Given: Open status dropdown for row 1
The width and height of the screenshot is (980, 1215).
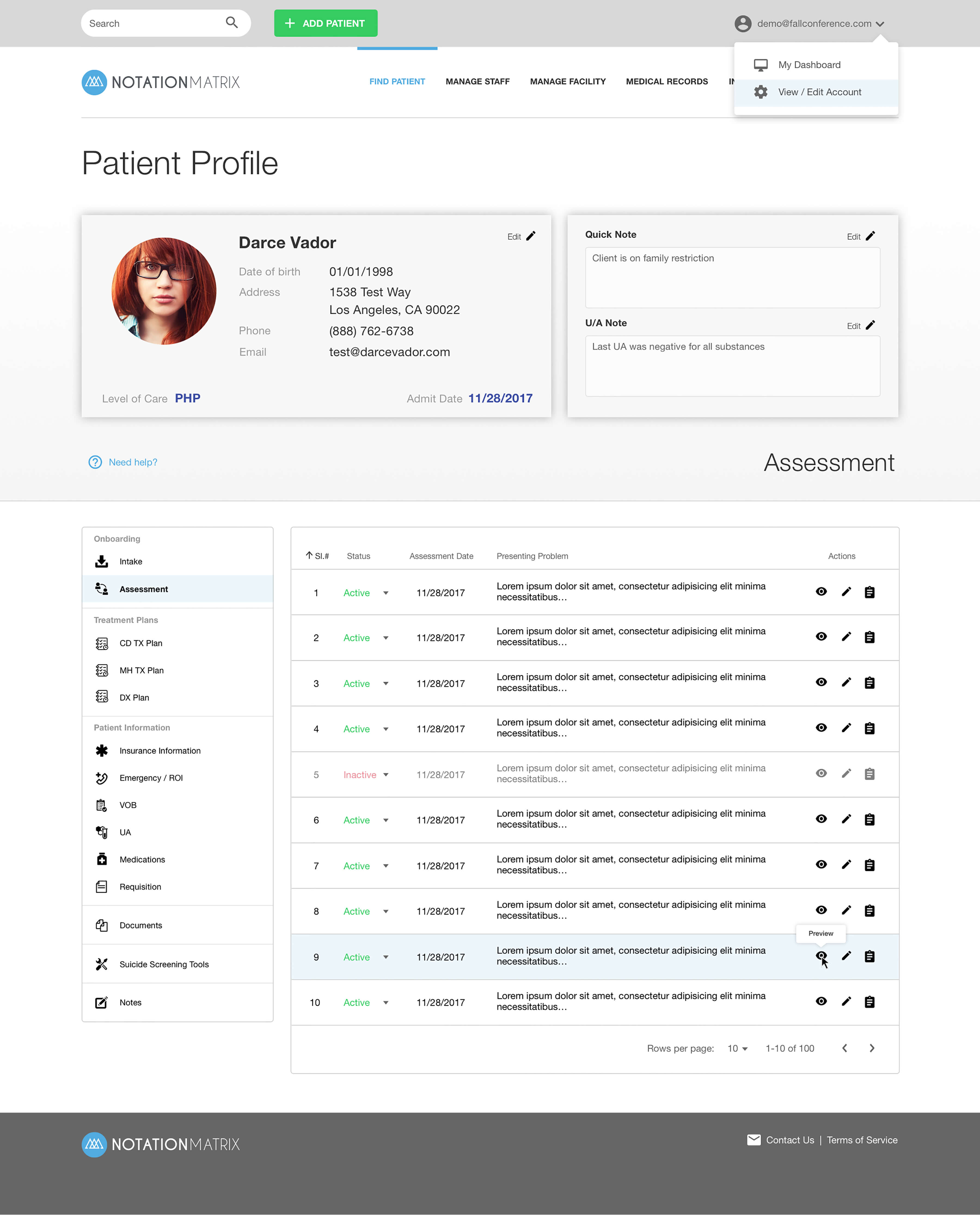Looking at the screenshot, I should click(385, 593).
